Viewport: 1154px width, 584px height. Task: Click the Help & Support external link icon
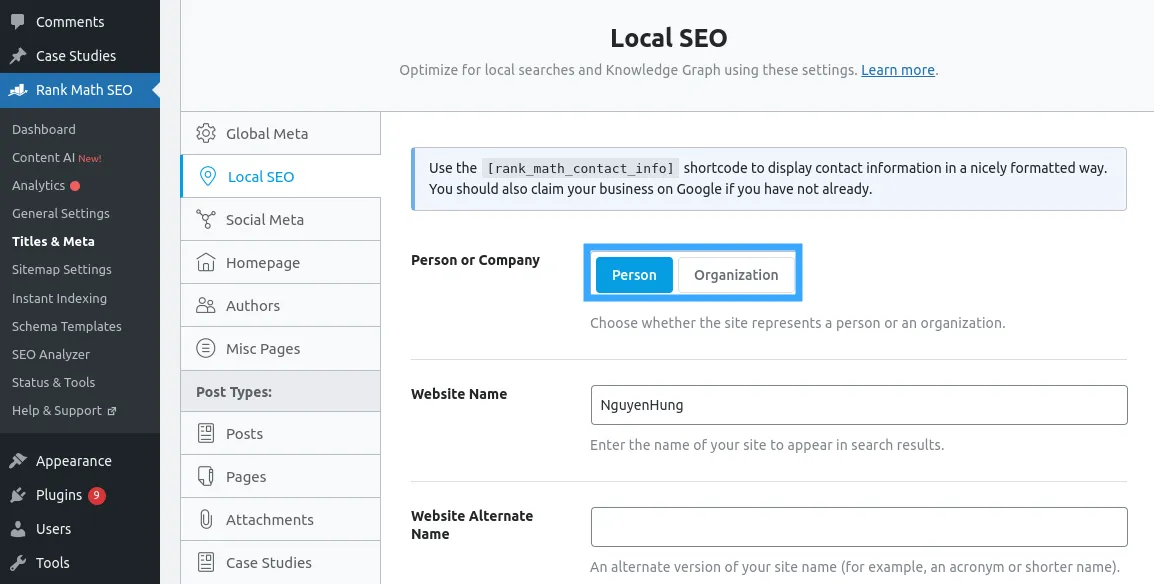(x=112, y=411)
